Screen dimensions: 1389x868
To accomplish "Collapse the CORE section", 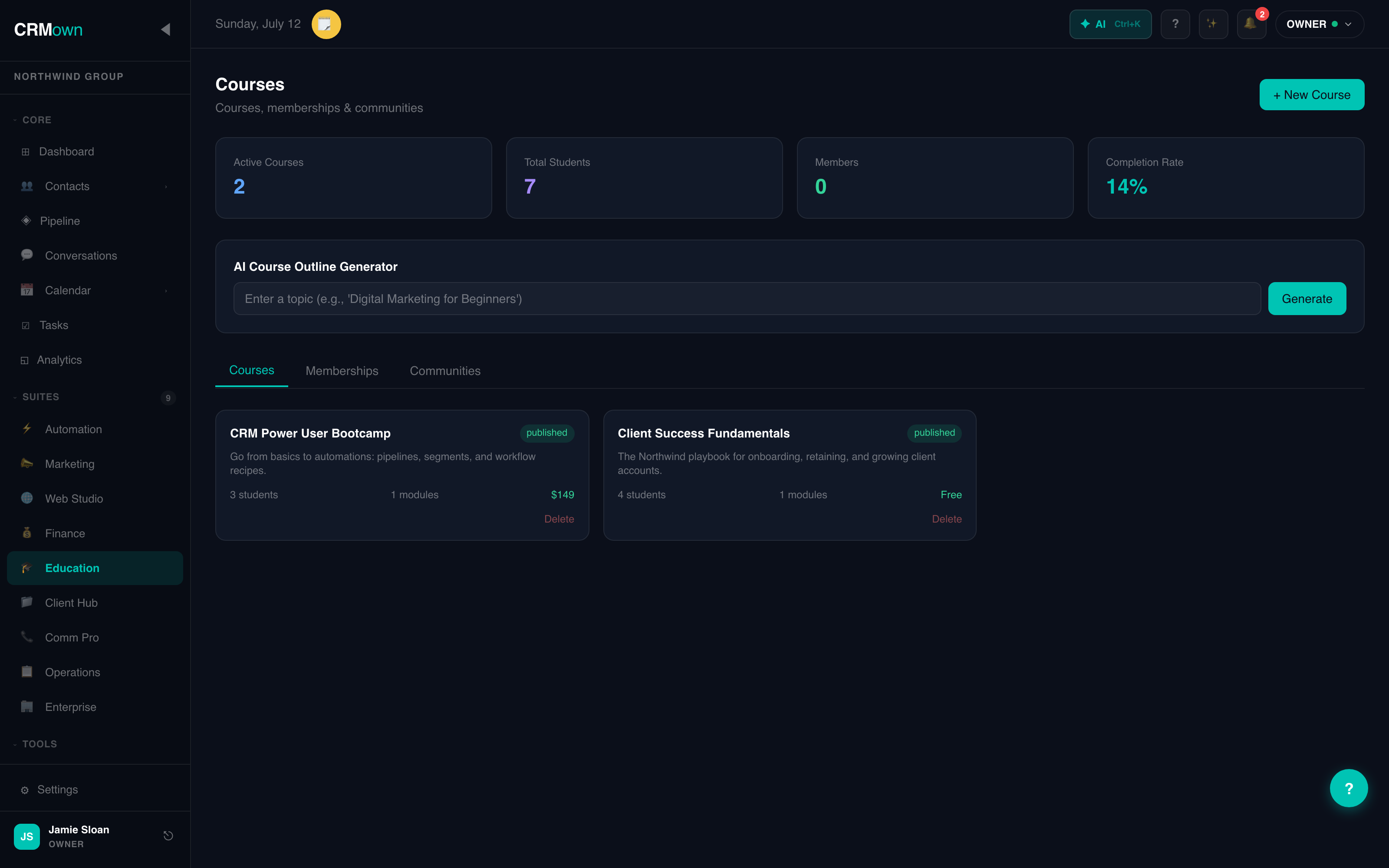I will pyautogui.click(x=33, y=120).
